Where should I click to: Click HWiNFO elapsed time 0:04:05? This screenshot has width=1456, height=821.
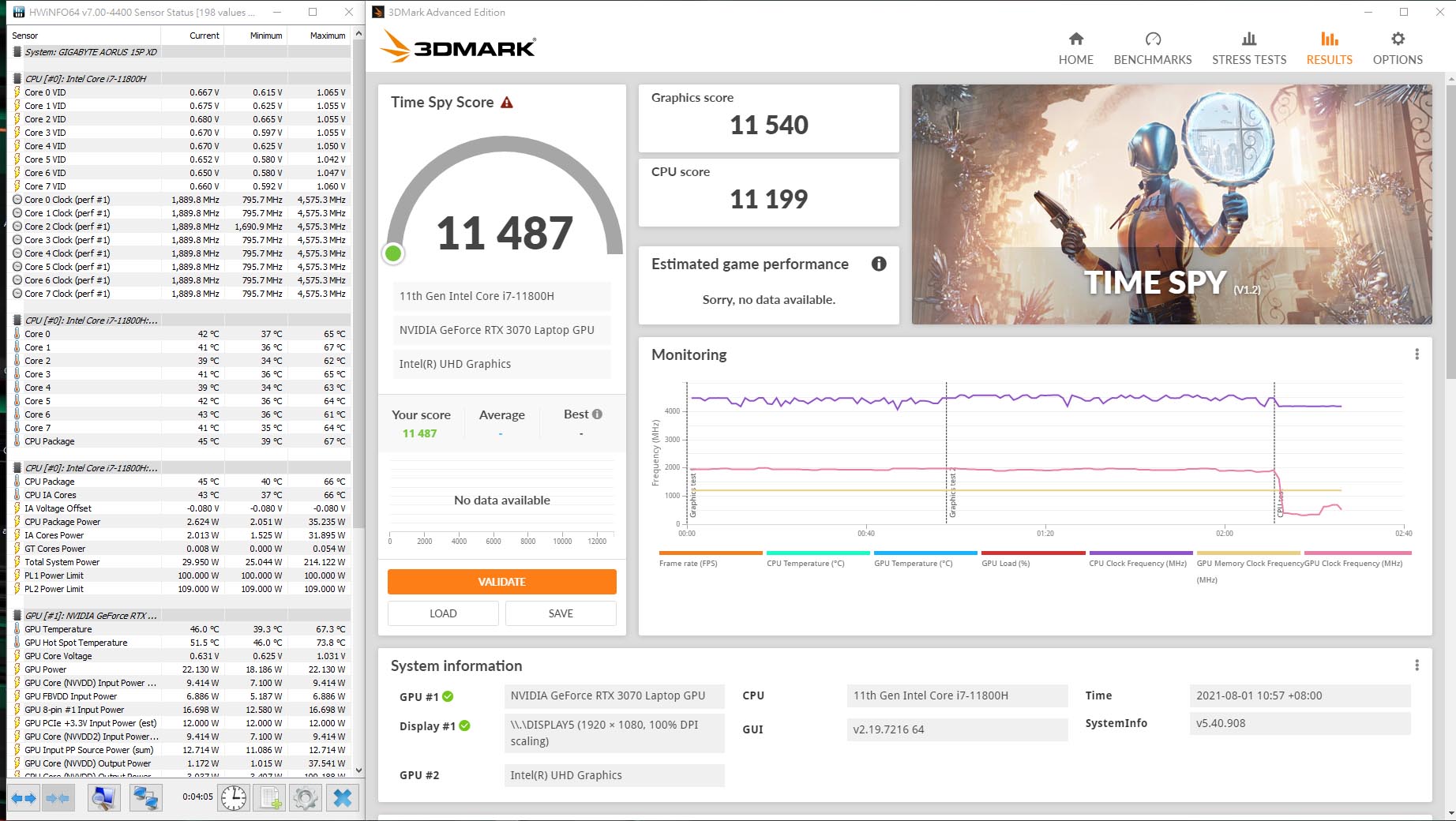[x=197, y=797]
